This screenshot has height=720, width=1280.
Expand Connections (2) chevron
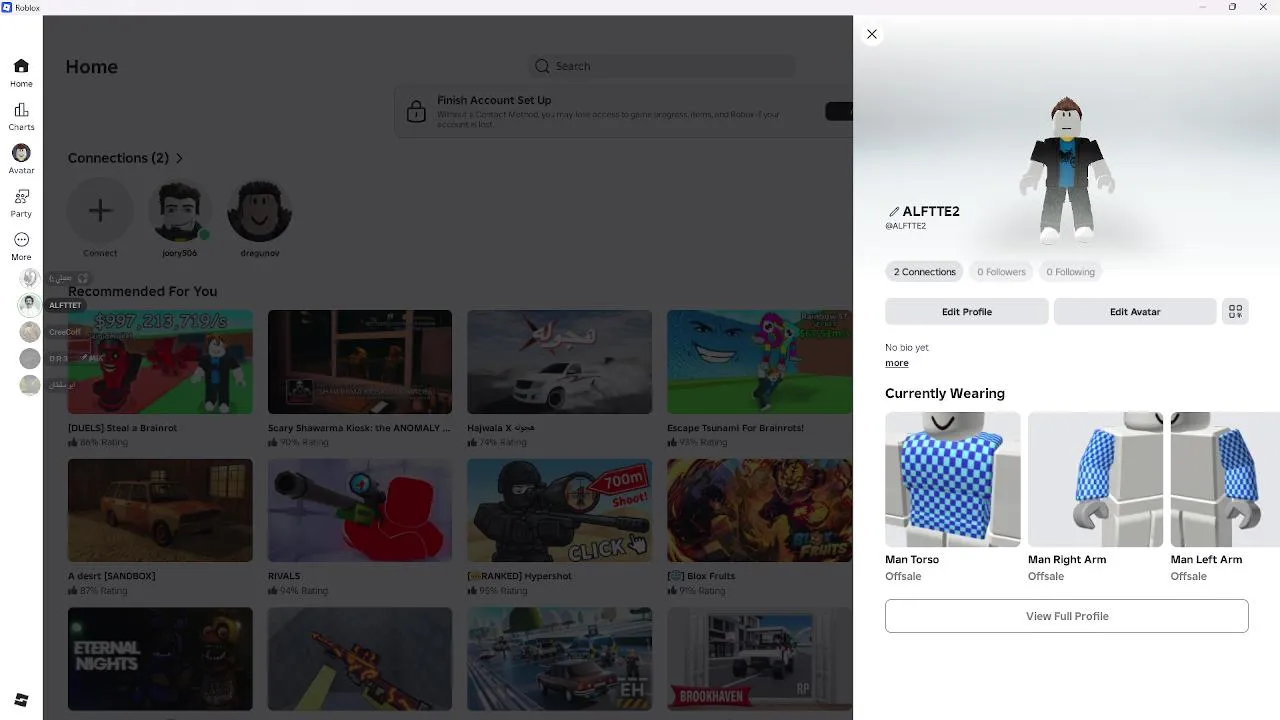click(179, 158)
